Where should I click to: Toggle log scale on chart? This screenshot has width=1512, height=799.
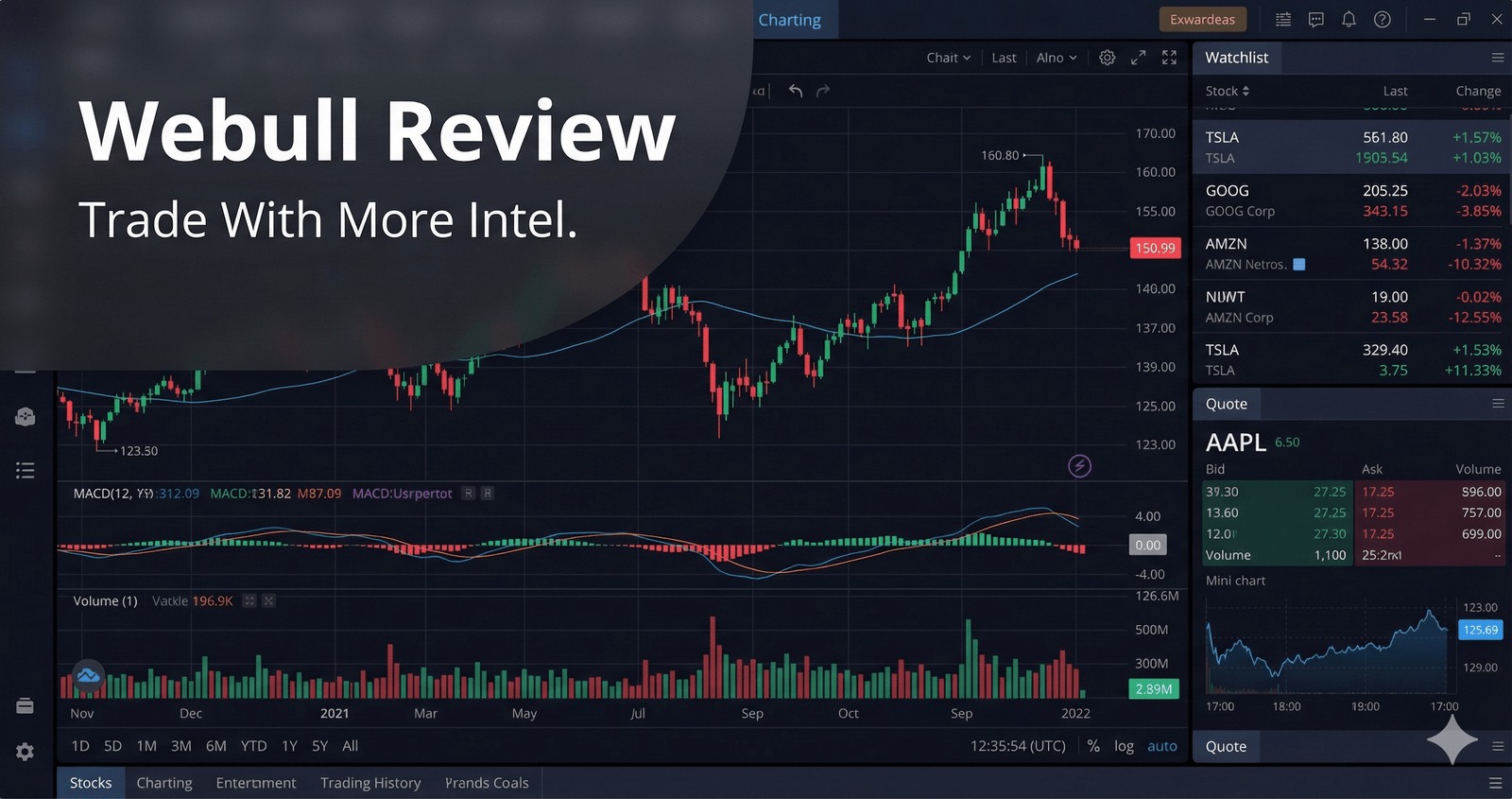pyautogui.click(x=1124, y=746)
